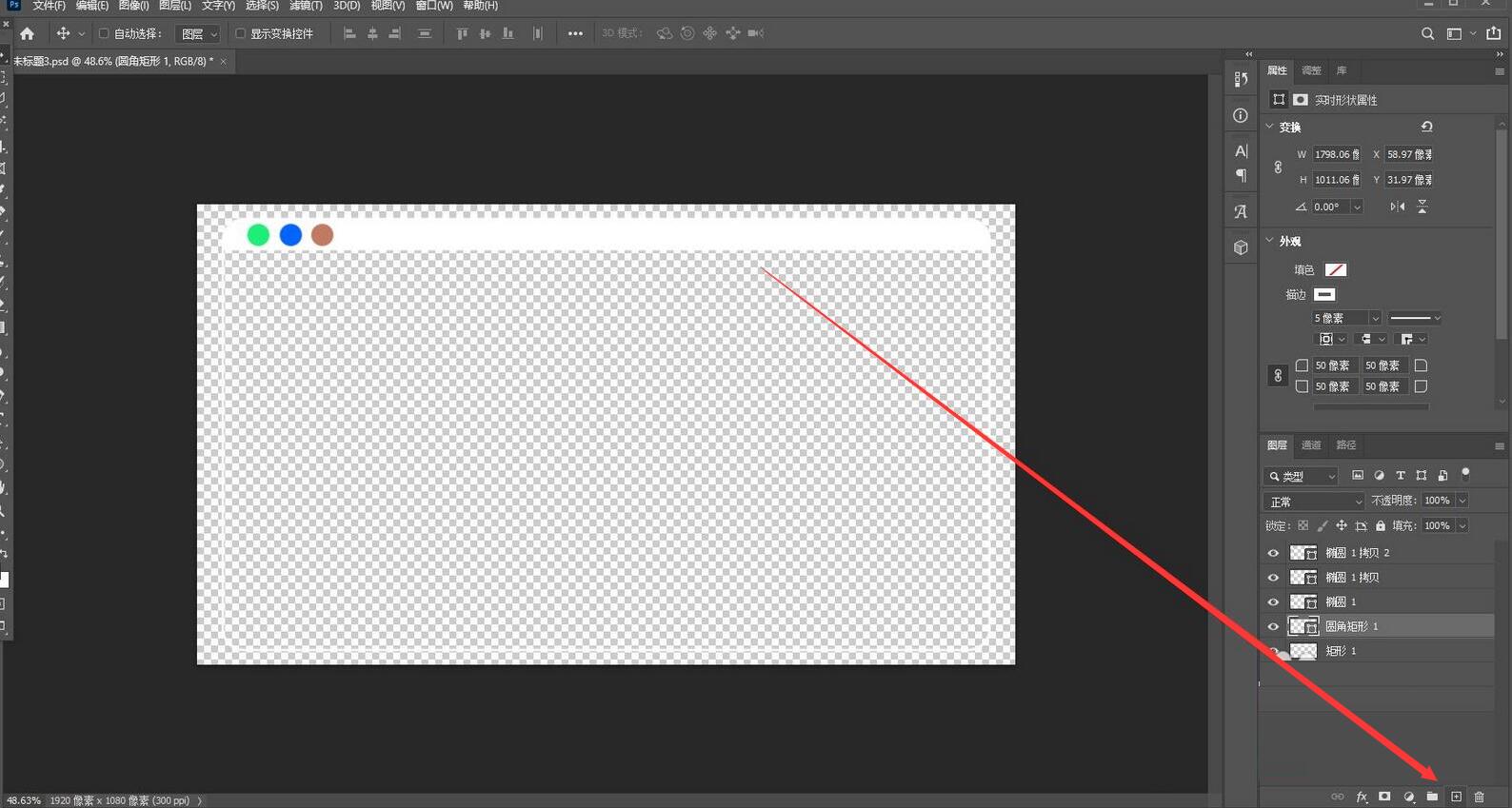The image size is (1512, 808).
Task: Open the stroke line style dropdown
Action: click(x=1415, y=318)
